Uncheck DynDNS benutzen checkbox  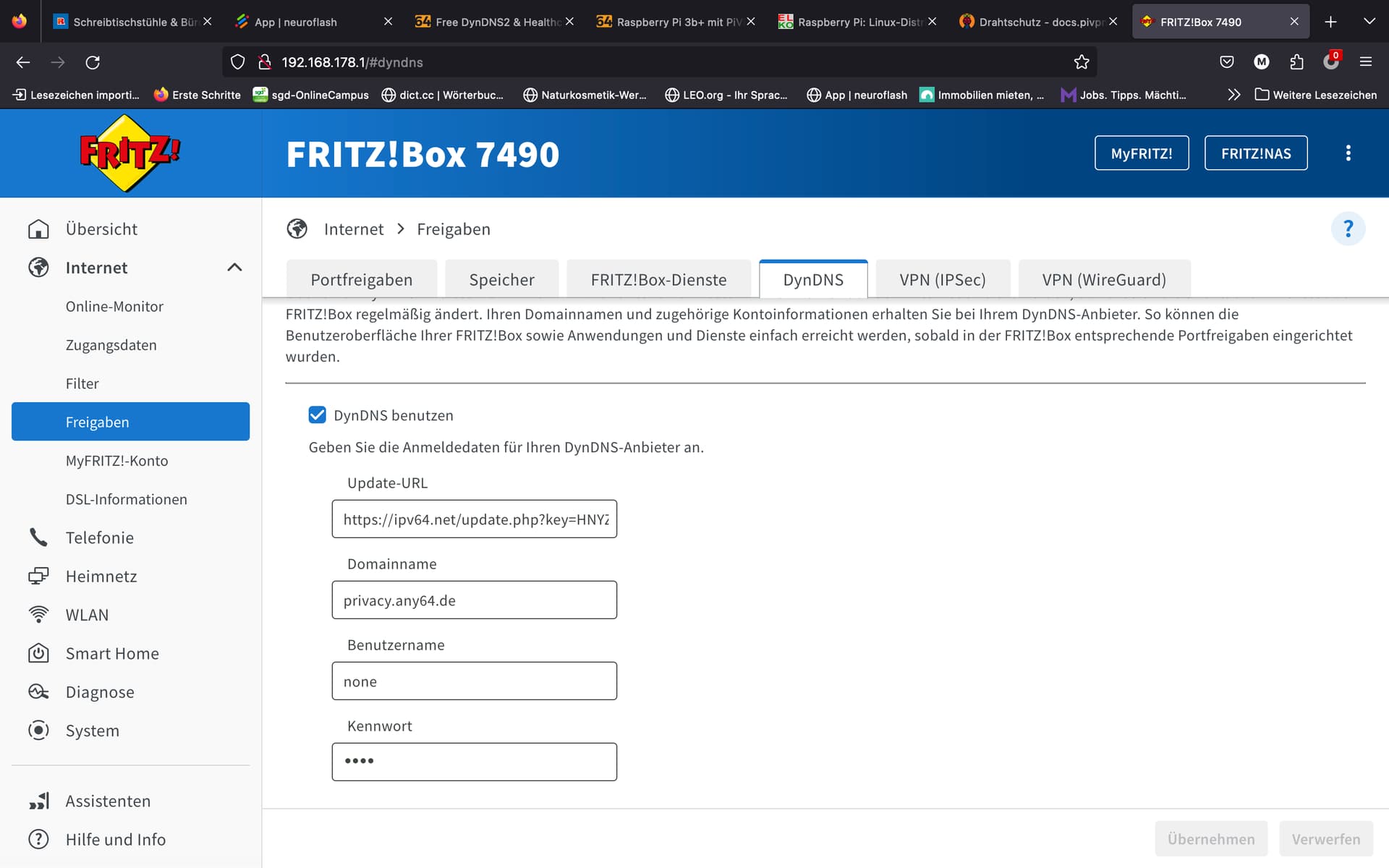pos(317,414)
